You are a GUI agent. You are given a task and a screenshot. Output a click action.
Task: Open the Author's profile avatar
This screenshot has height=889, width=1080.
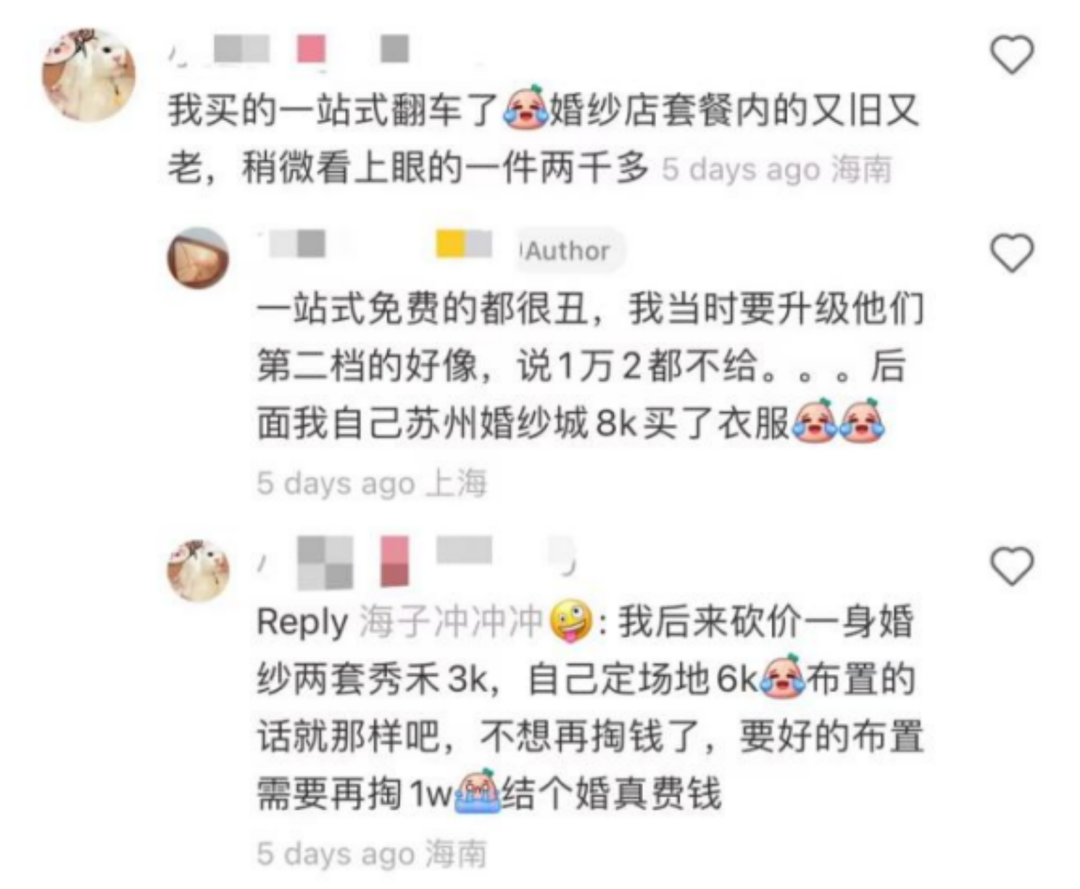[x=198, y=258]
